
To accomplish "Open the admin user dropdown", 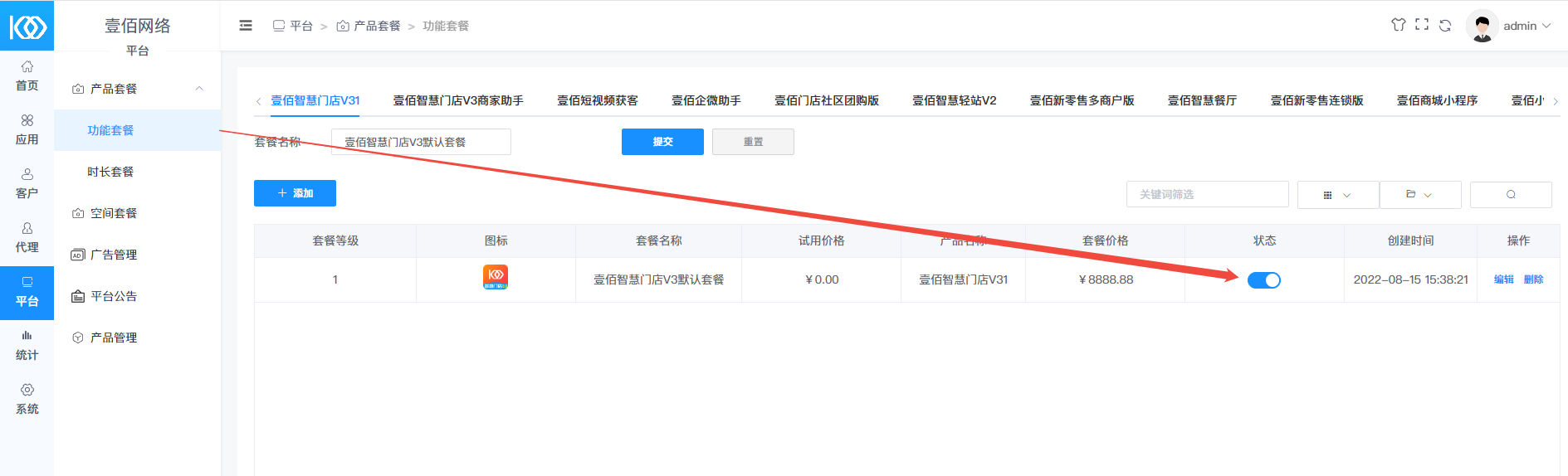I will 1527,26.
